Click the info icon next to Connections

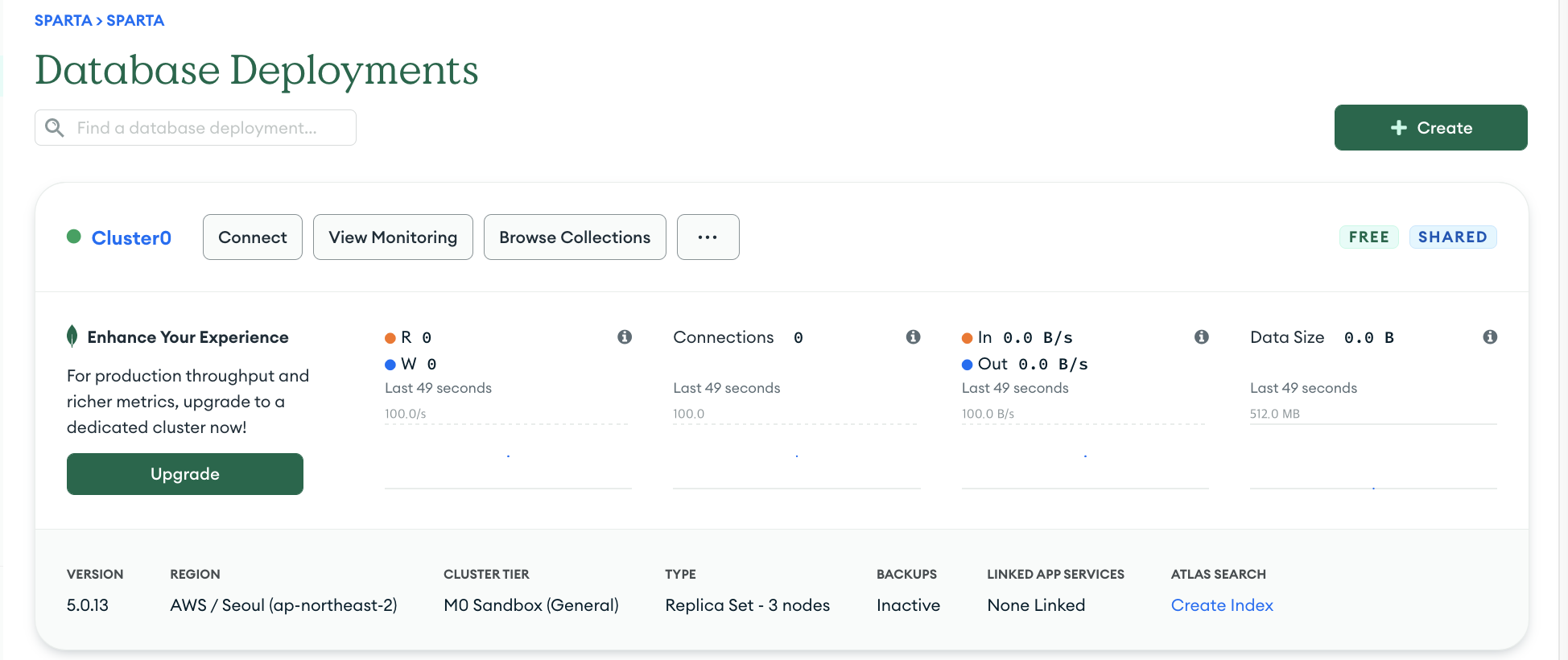913,337
